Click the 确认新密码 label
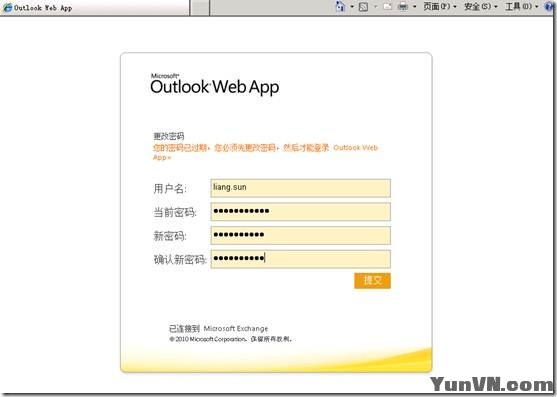The image size is (557, 397). (x=180, y=260)
